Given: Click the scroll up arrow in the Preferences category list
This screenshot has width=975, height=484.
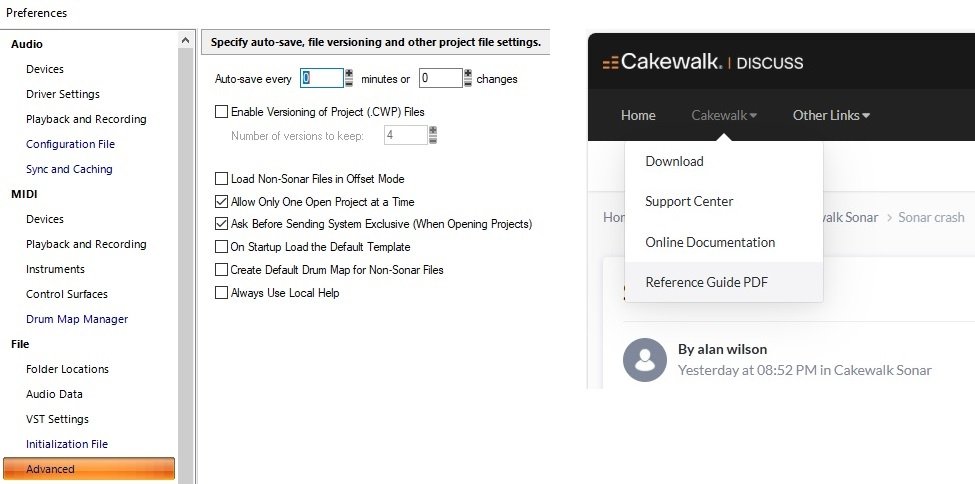Looking at the screenshot, I should click(185, 40).
